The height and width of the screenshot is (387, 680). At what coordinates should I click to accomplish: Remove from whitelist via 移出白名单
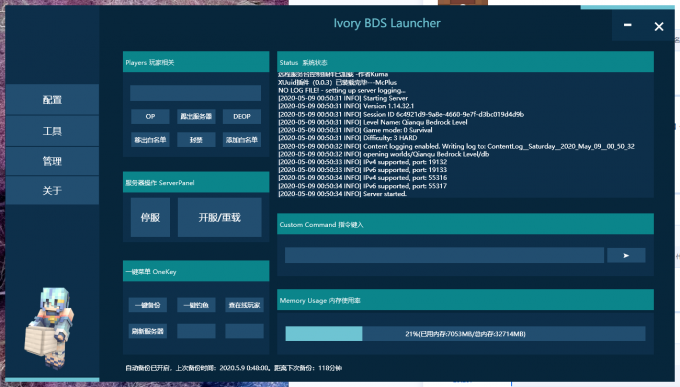[150, 140]
